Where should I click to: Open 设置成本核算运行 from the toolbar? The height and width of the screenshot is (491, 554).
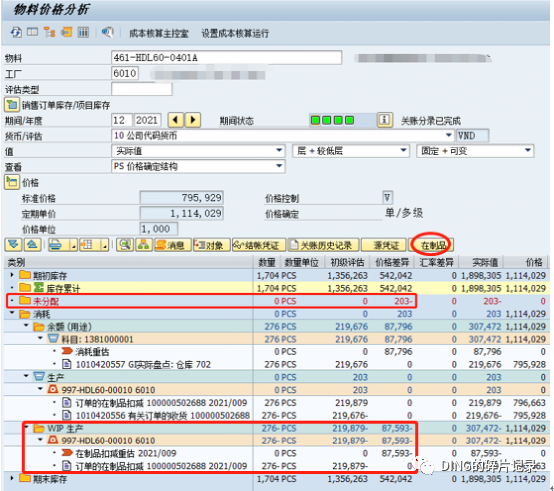pyautogui.click(x=235, y=34)
